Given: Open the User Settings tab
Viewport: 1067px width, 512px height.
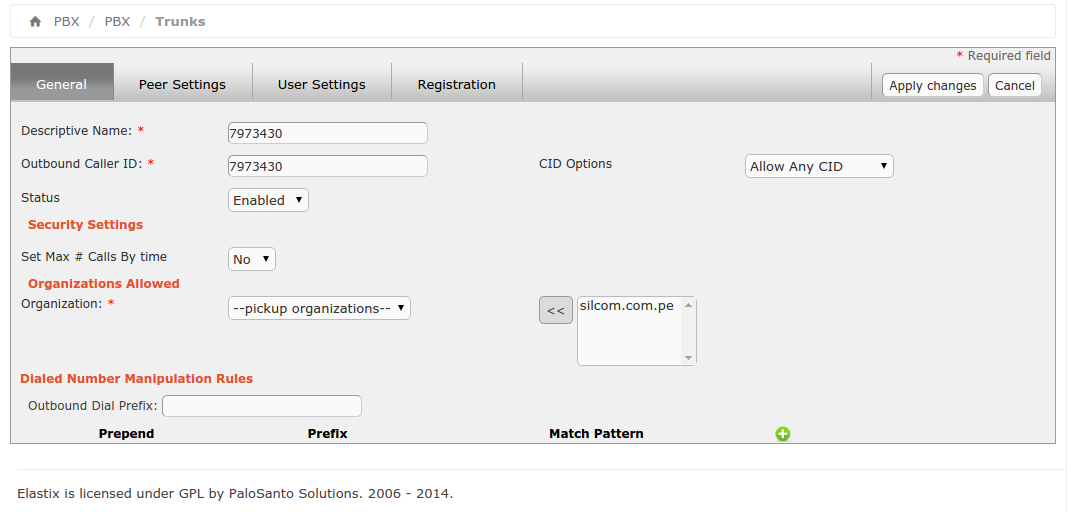Looking at the screenshot, I should [x=321, y=85].
